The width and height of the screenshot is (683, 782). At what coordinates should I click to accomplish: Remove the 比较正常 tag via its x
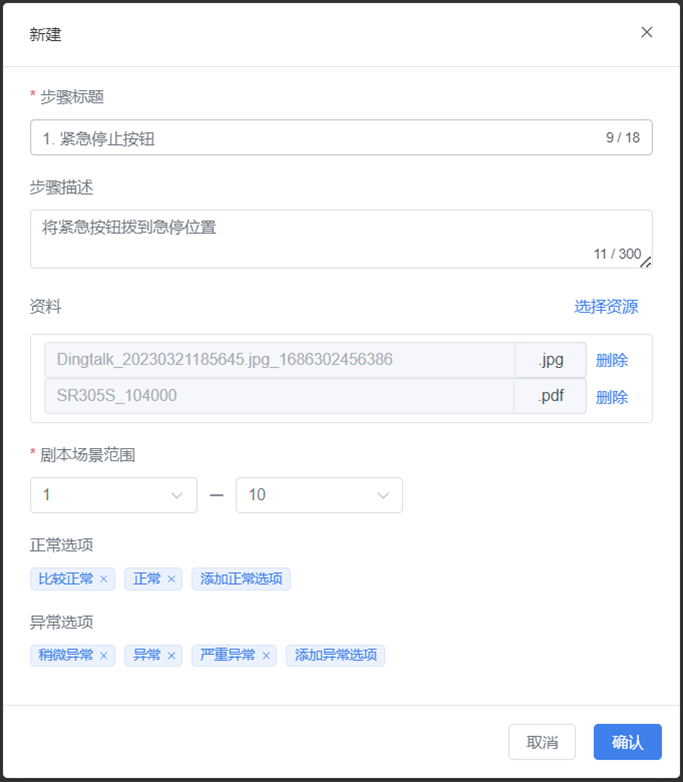point(104,579)
